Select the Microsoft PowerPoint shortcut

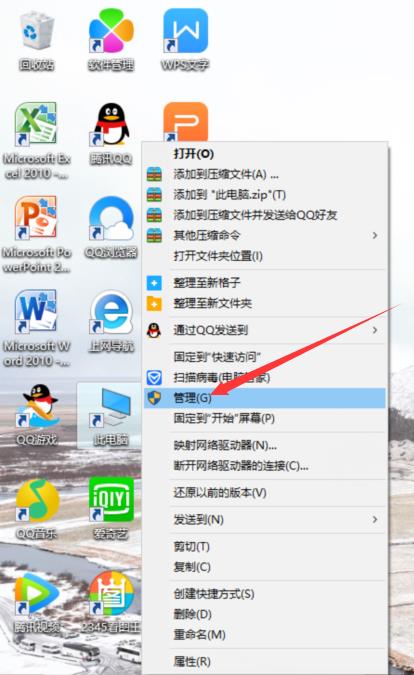tap(37, 235)
